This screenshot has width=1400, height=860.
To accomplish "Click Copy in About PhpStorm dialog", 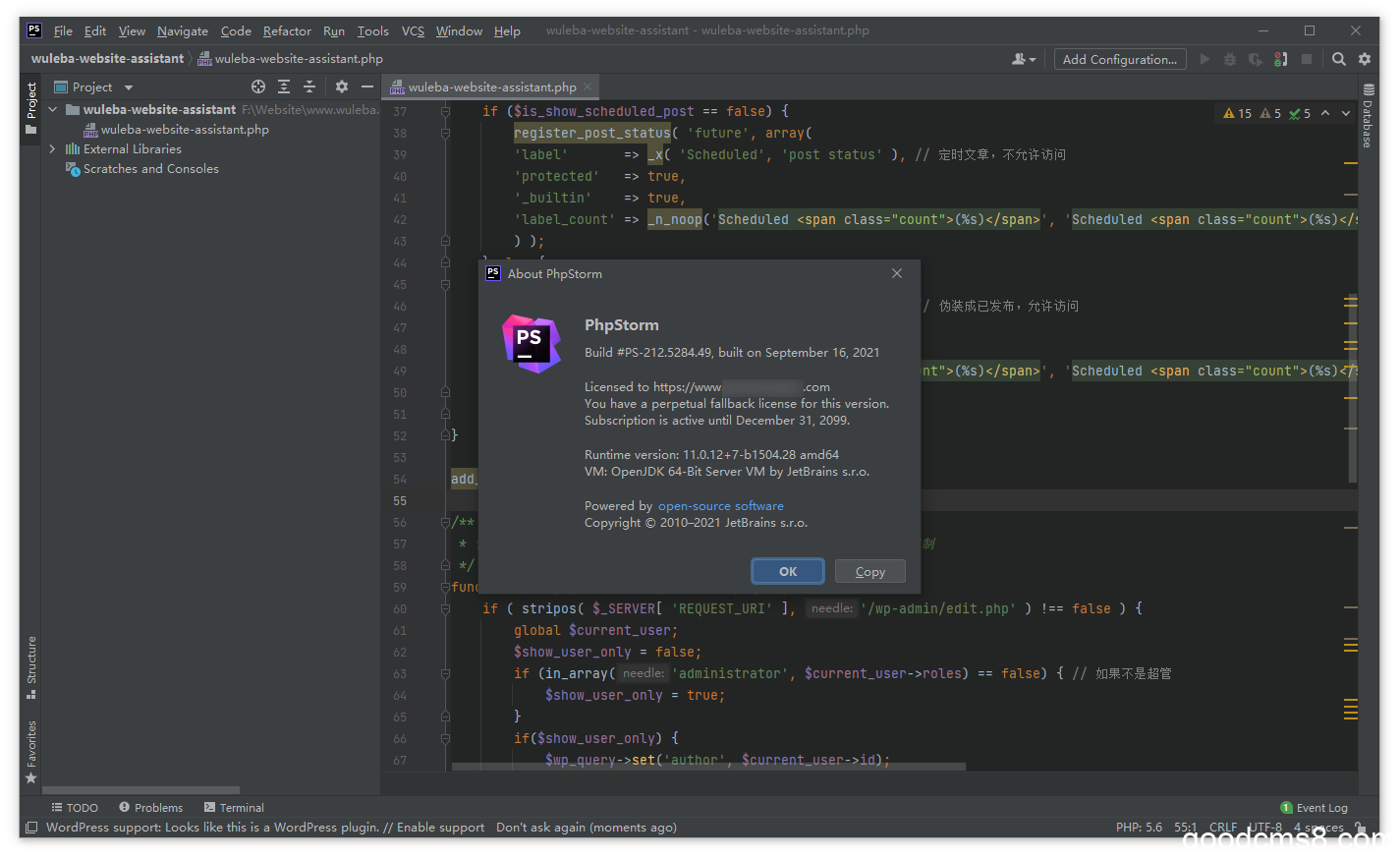I will [870, 571].
